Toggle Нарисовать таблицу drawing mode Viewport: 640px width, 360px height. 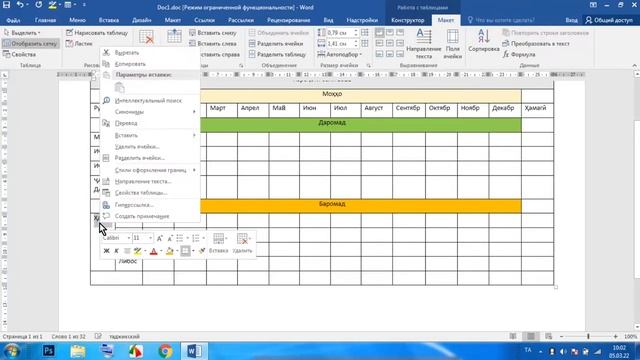[x=97, y=33]
